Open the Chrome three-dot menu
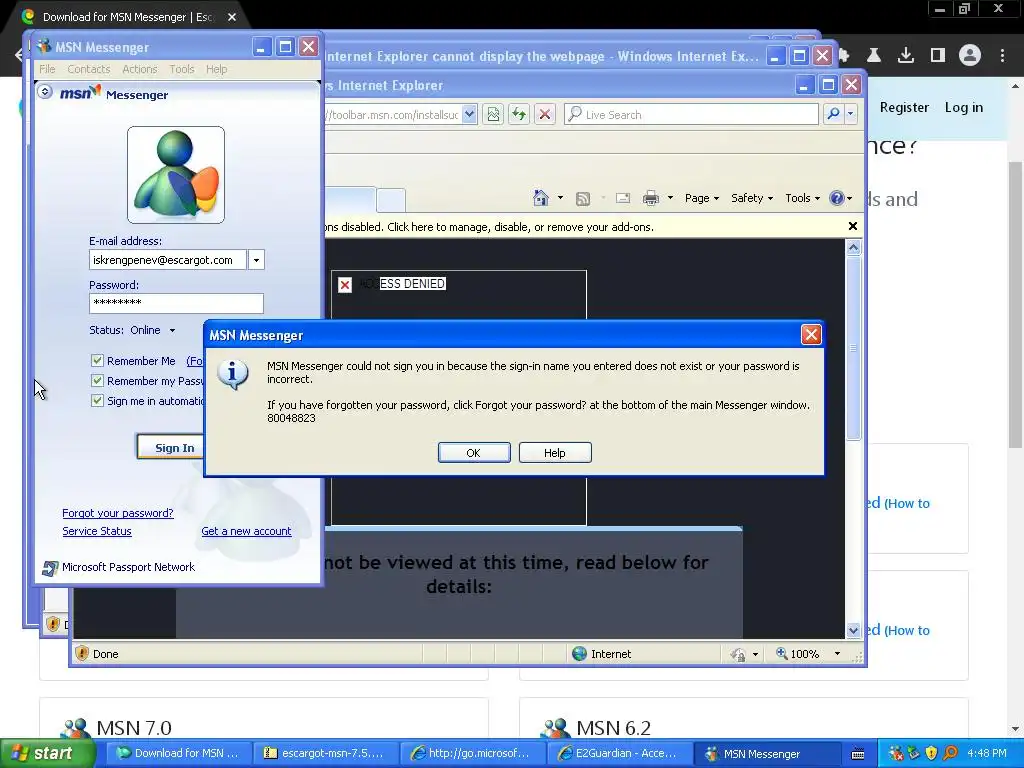The width and height of the screenshot is (1024, 768). point(1002,56)
